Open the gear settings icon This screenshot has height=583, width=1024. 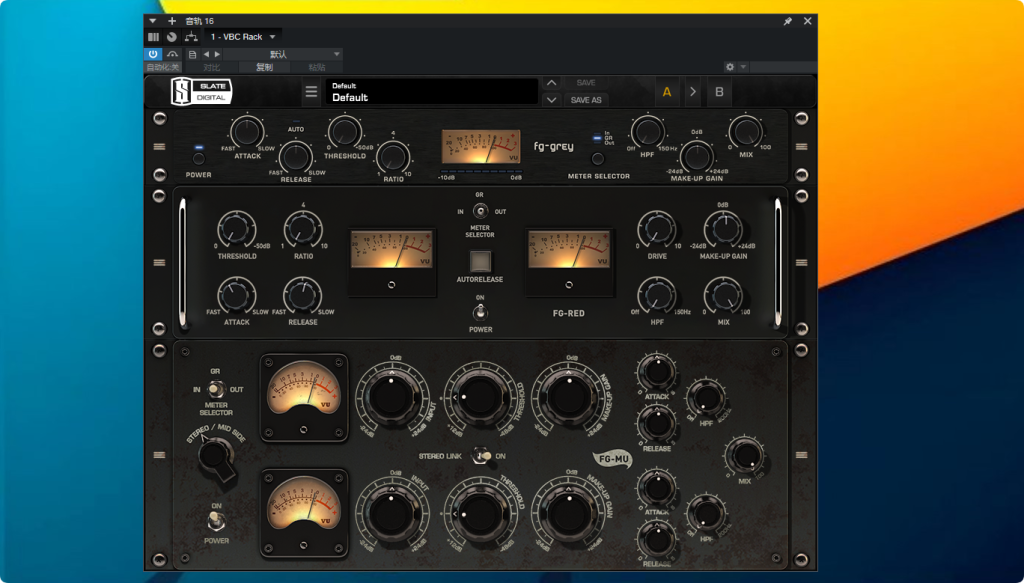(730, 67)
